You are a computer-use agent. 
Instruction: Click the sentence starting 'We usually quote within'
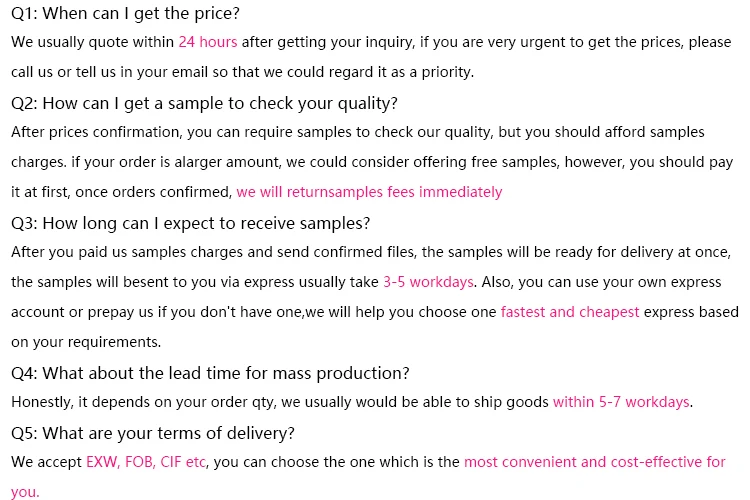coord(94,43)
